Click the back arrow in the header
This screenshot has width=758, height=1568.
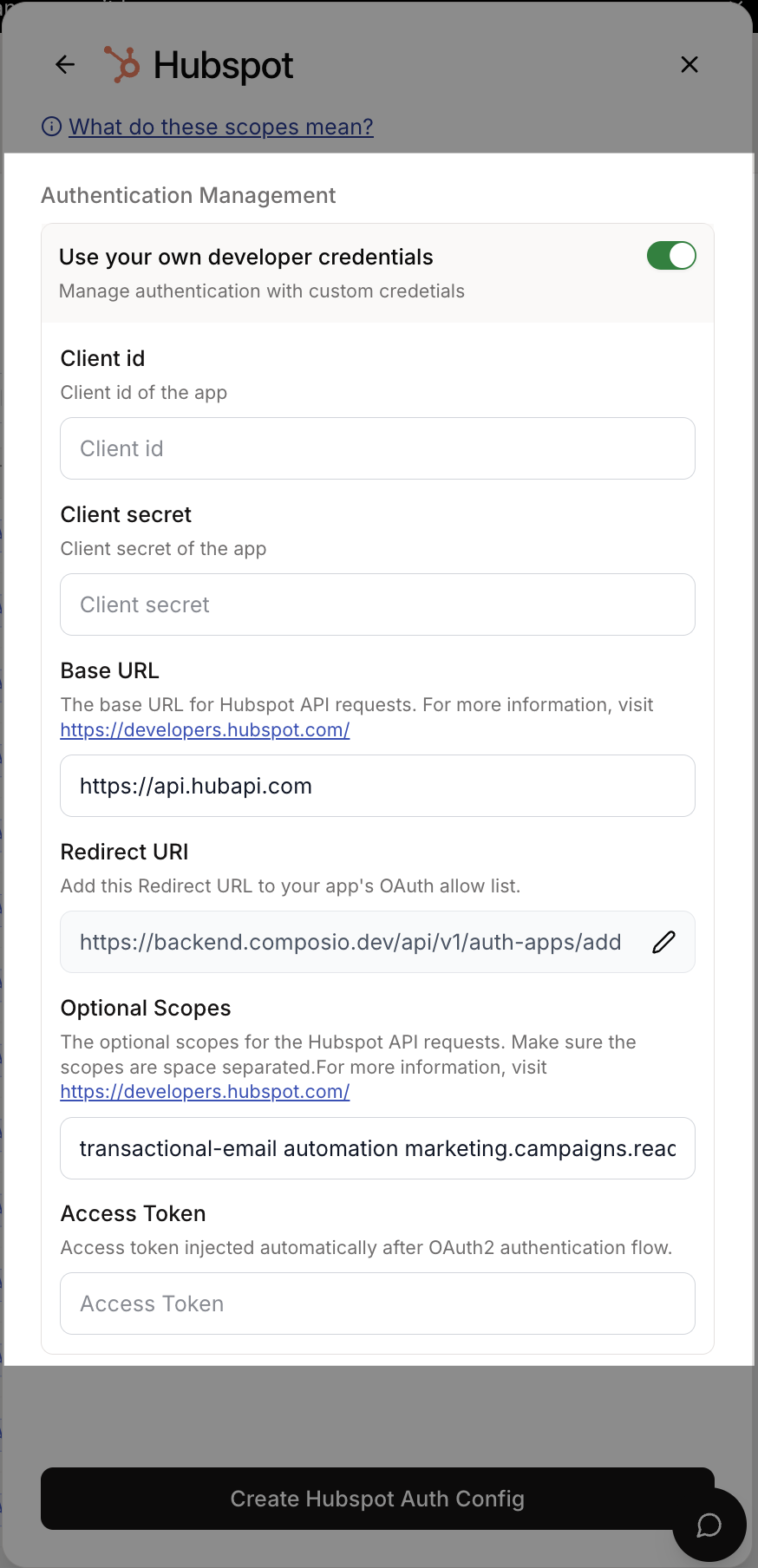[x=65, y=64]
